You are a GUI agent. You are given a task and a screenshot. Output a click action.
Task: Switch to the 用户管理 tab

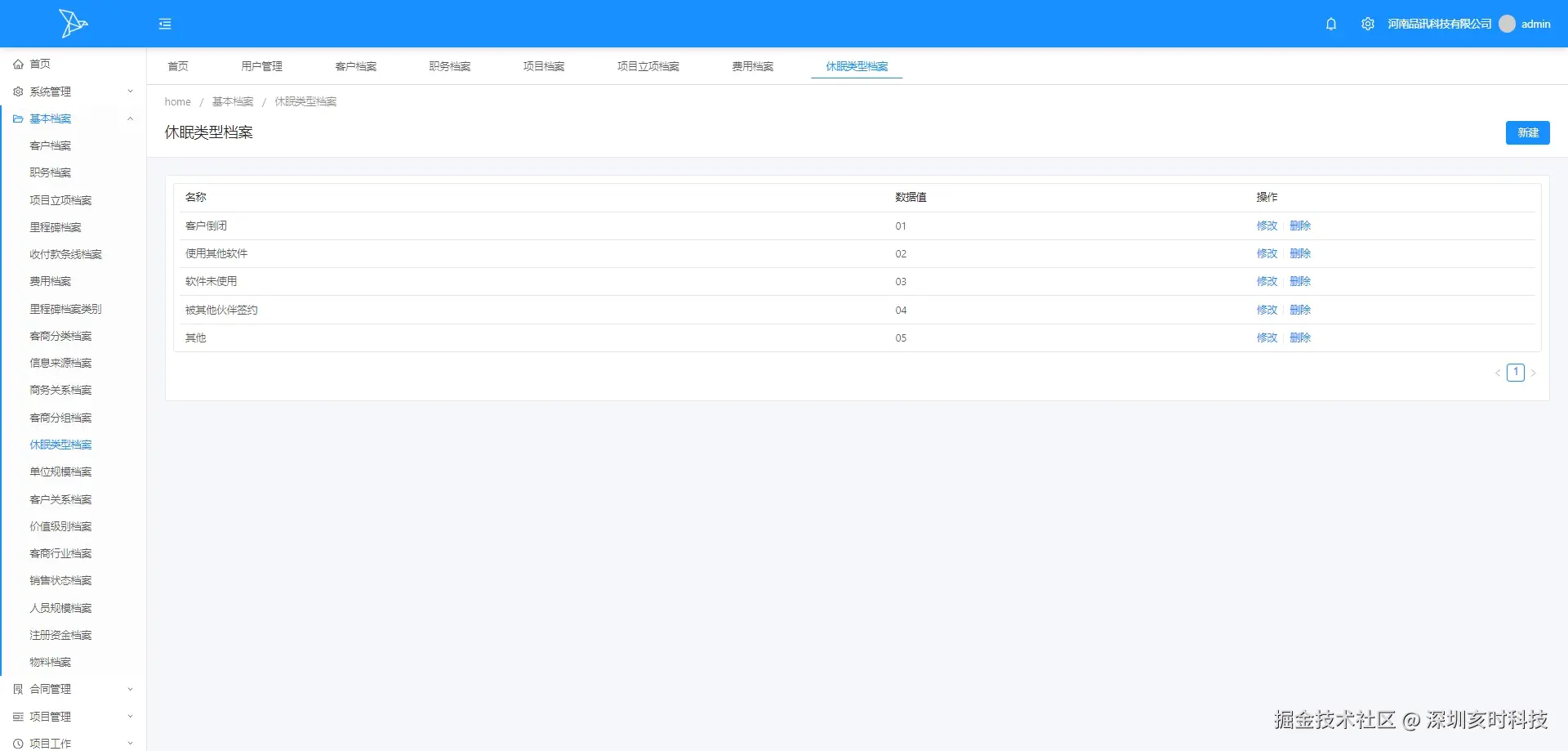click(262, 66)
